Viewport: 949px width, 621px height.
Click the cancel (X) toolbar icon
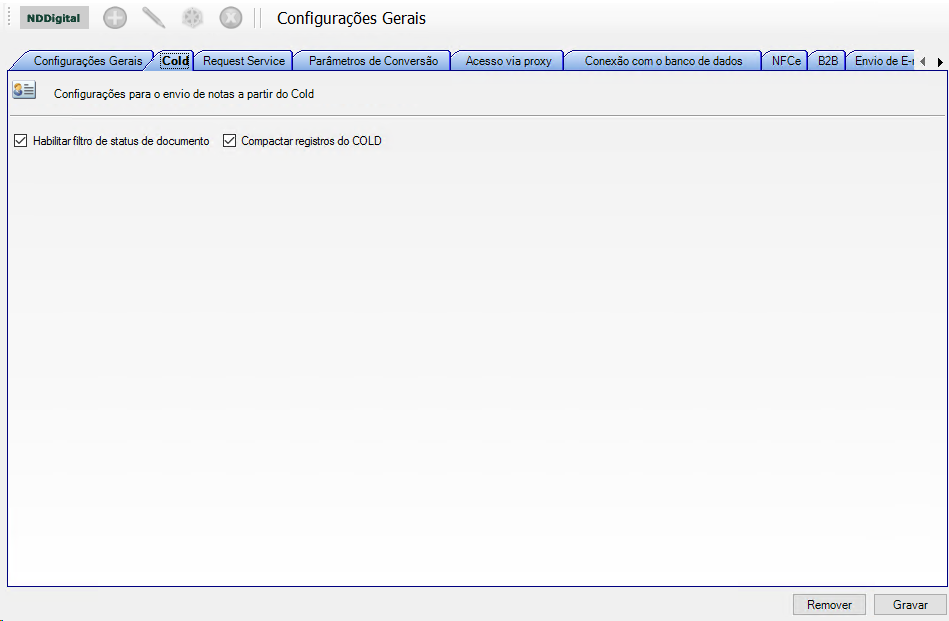pos(231,18)
